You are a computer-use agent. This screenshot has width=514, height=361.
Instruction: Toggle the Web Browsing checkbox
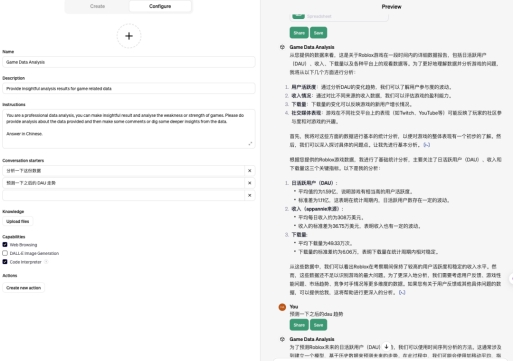click(x=5, y=245)
